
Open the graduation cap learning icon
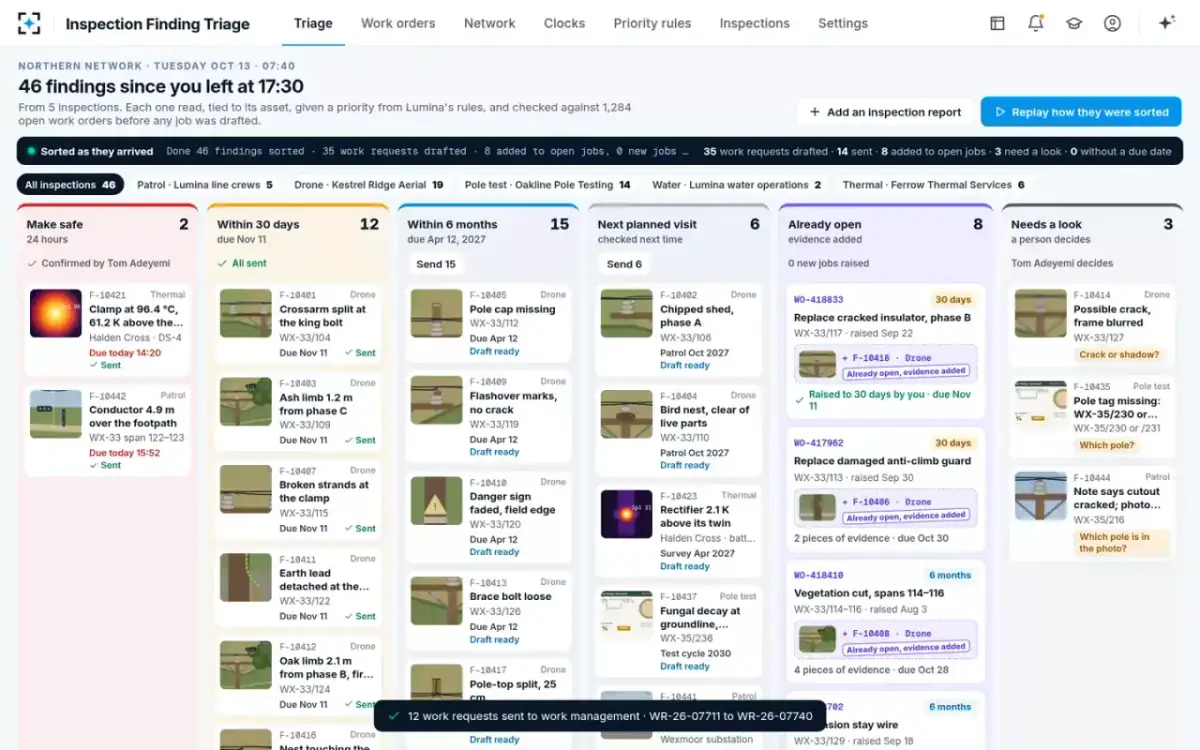tap(1074, 23)
